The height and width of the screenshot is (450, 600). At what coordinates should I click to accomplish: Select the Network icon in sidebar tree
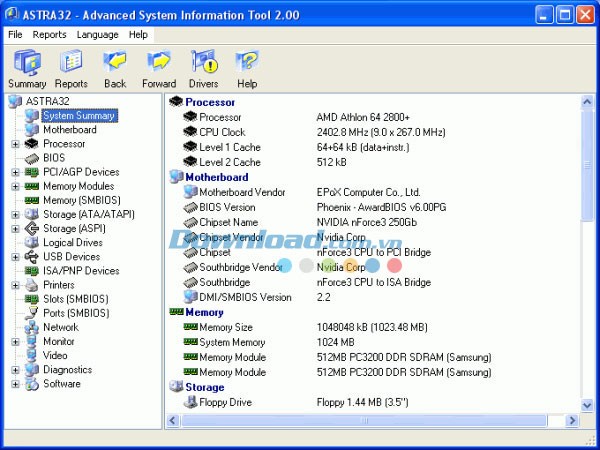[32, 327]
